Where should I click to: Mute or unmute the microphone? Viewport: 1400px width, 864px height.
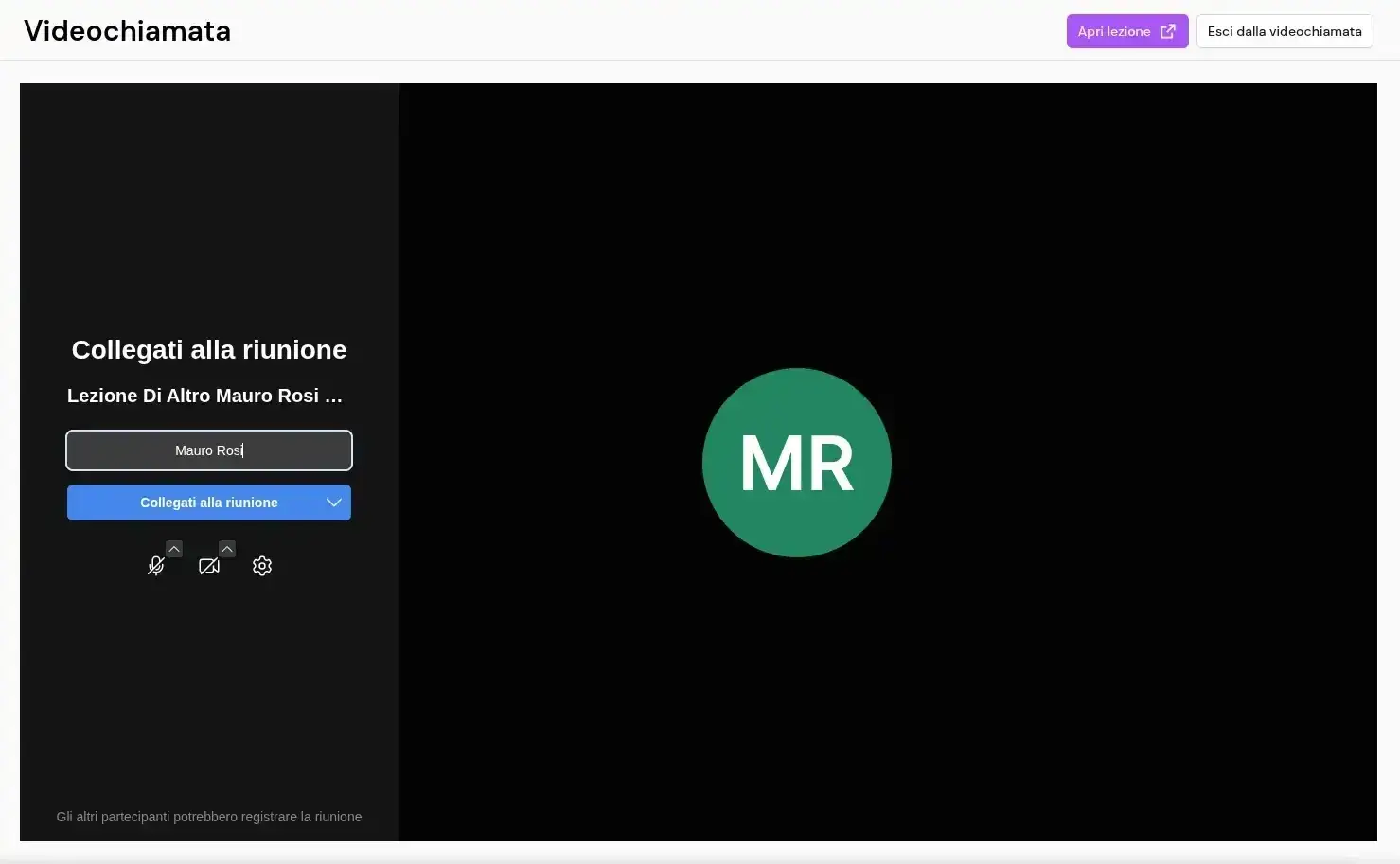tap(156, 566)
